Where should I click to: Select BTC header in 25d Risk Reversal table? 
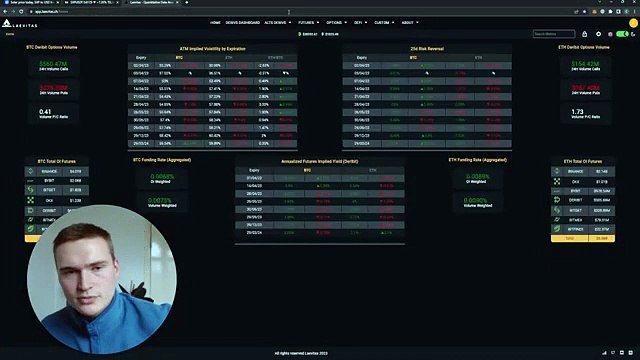pos(413,58)
